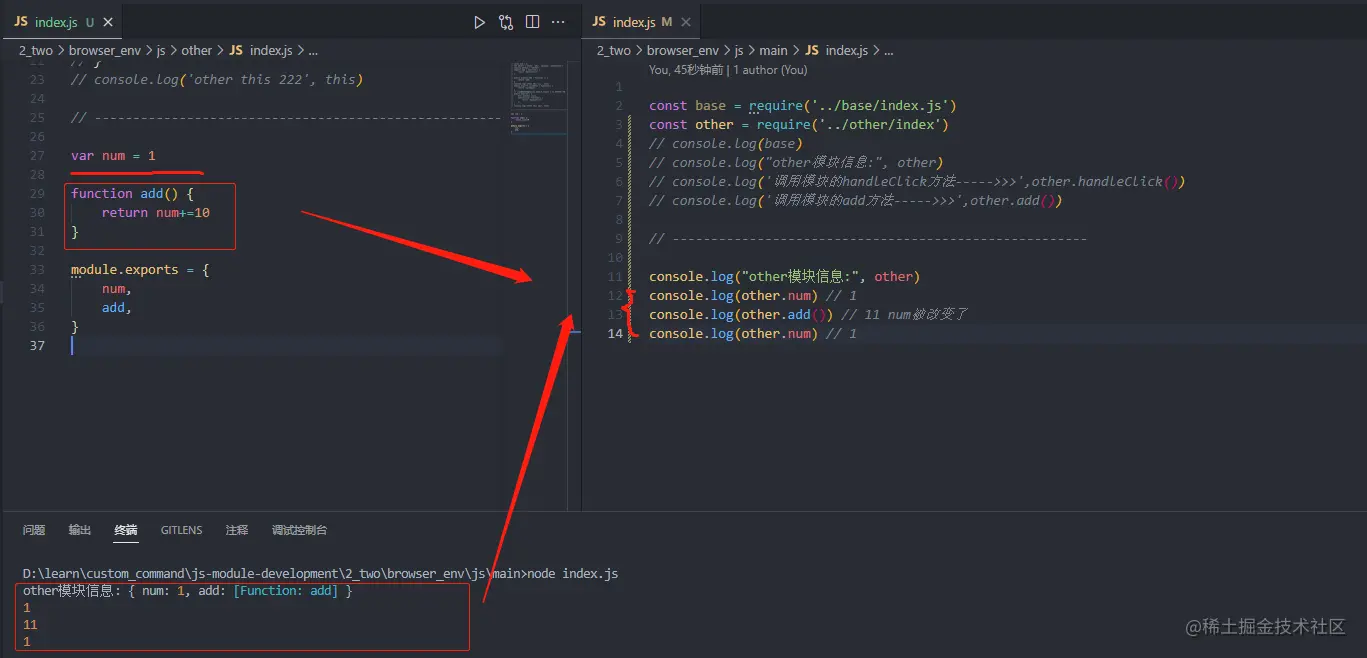The width and height of the screenshot is (1367, 658).
Task: Click terminal output 'other模块信息: { num: 1...'
Action: click(187, 592)
